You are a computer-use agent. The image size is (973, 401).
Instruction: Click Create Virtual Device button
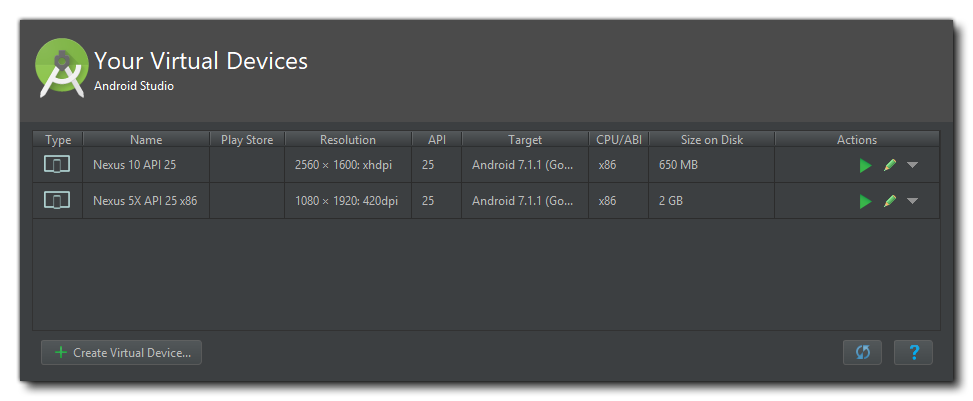click(121, 353)
